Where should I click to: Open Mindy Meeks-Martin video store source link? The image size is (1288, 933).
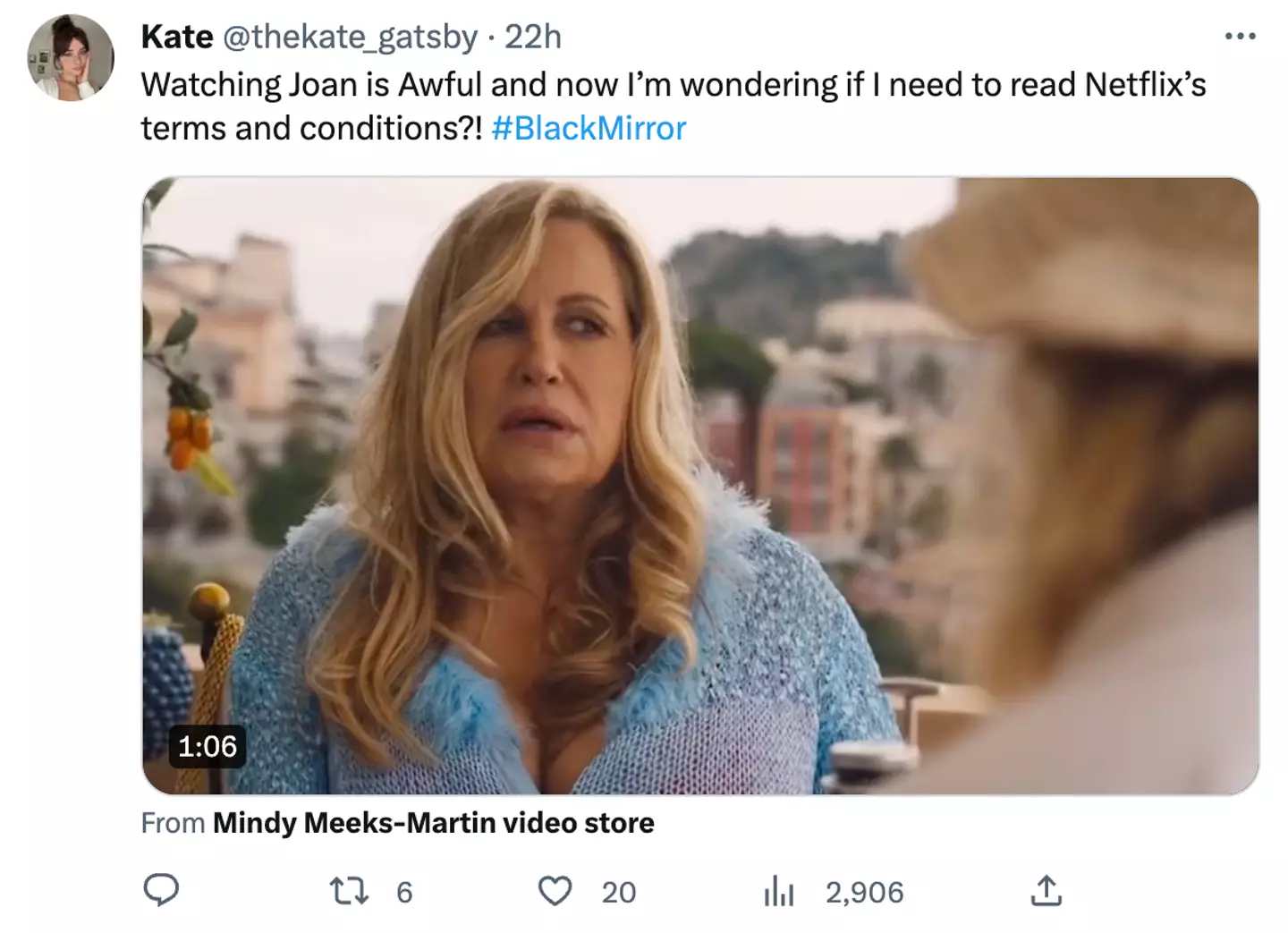(433, 823)
